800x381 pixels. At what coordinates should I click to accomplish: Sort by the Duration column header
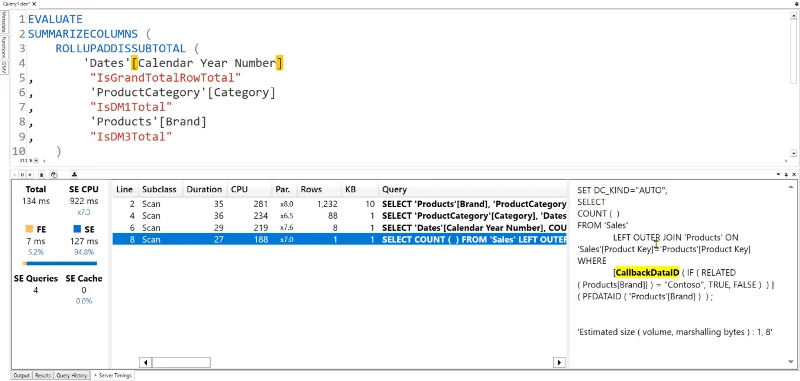click(x=204, y=189)
